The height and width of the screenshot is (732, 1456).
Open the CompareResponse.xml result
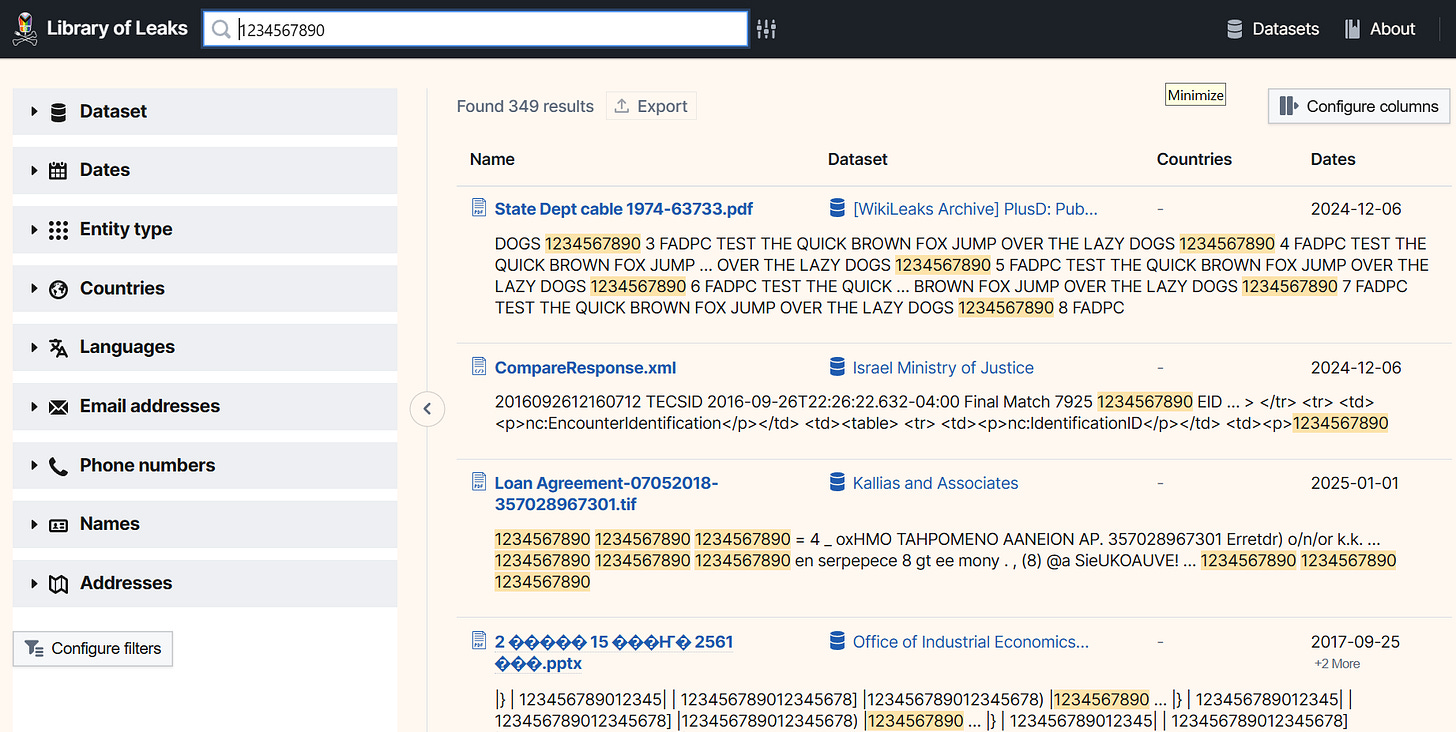pyautogui.click(x=586, y=368)
